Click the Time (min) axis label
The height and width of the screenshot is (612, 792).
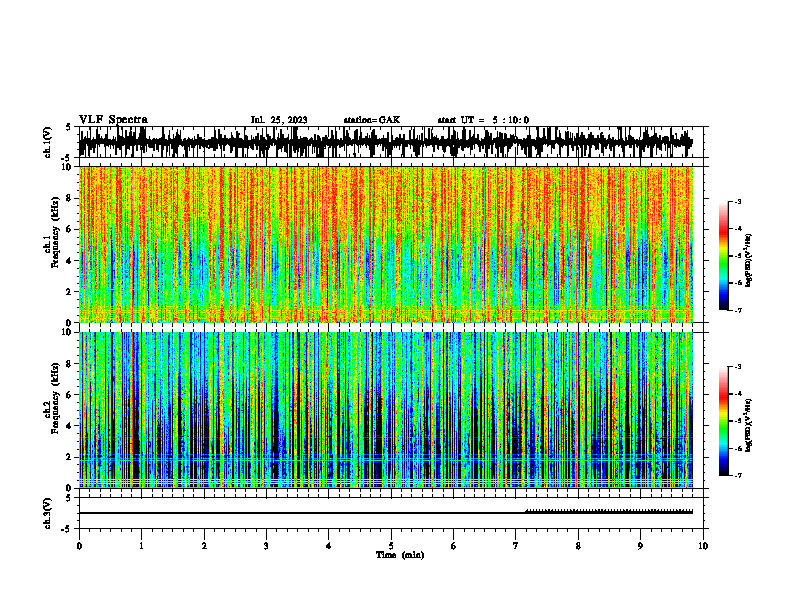400,555
